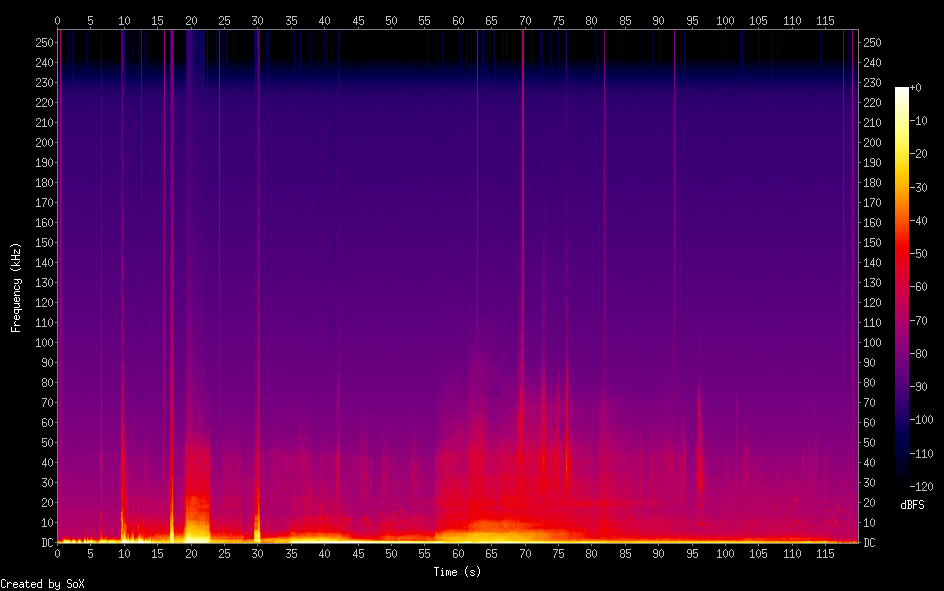
Task: Click the "Created by SoX" text
Action: pyautogui.click(x=42, y=583)
